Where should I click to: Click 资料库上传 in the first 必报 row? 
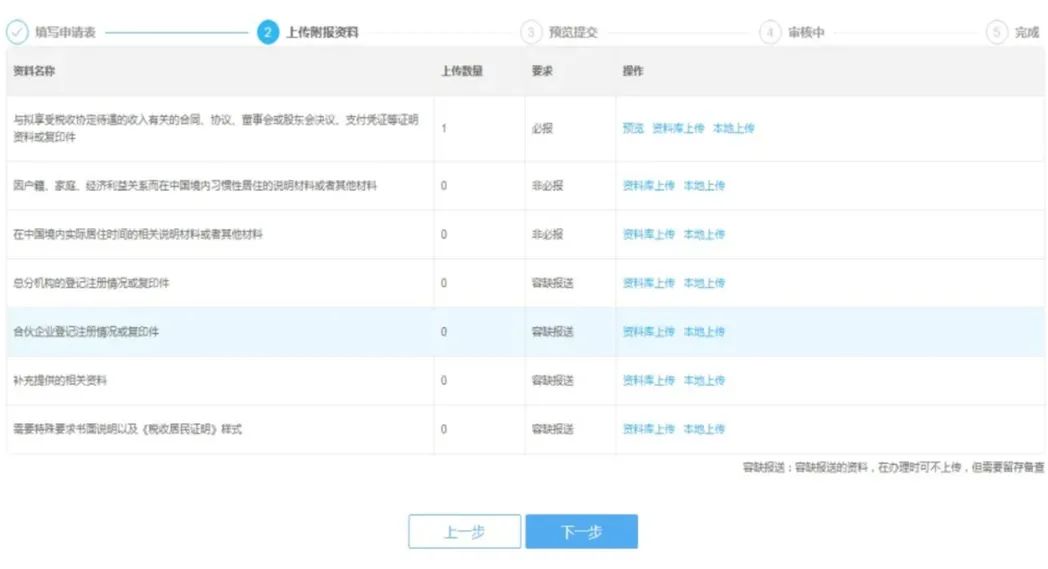(x=678, y=128)
